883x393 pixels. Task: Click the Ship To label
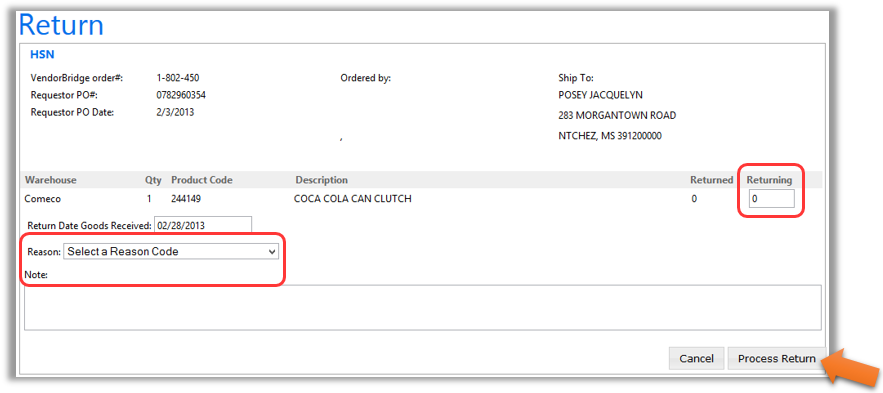tap(576, 78)
